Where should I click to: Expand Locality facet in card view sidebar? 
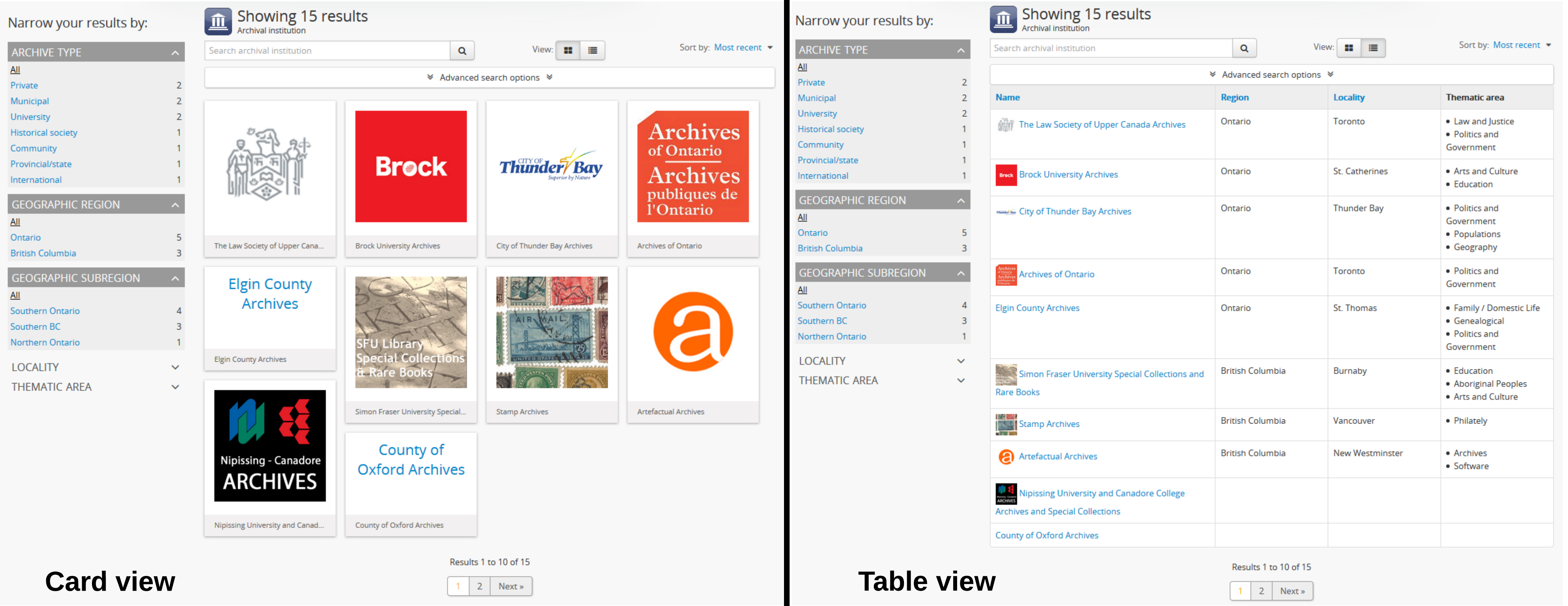point(175,368)
